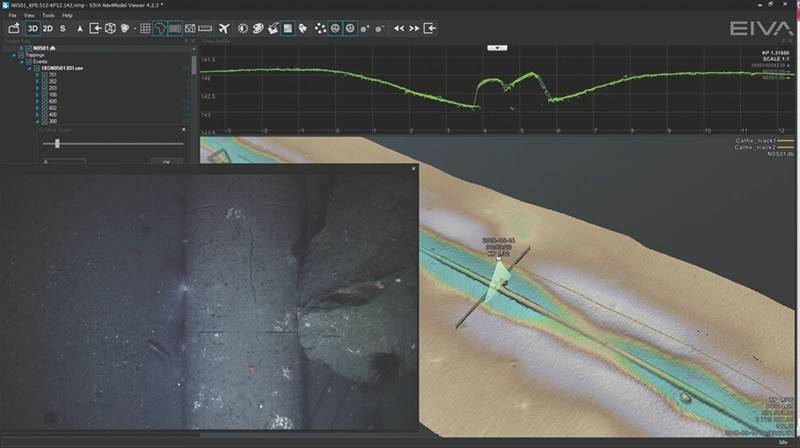Open the color palette tool
The image size is (800, 448).
[258, 29]
